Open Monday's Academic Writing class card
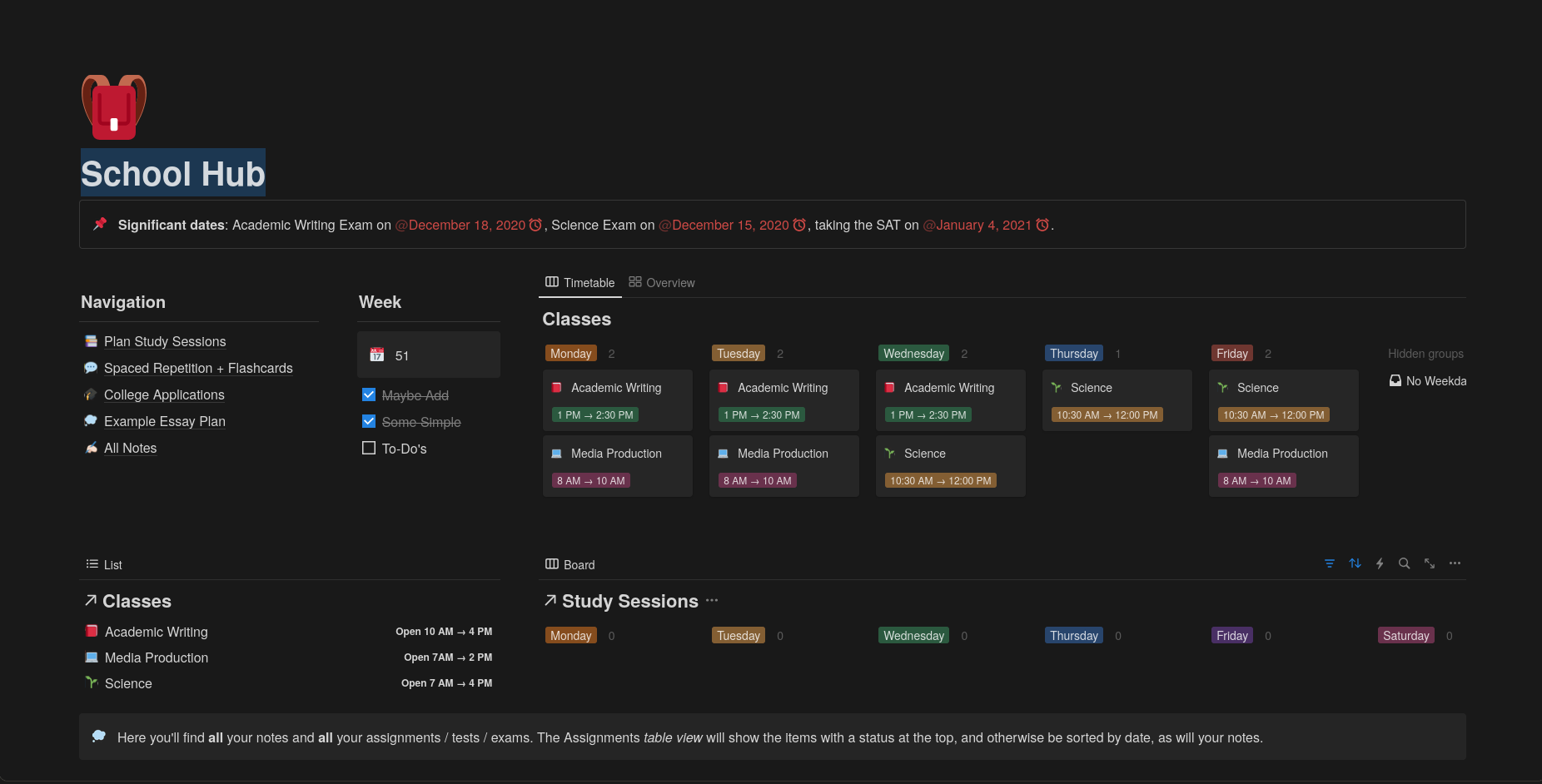 [x=618, y=400]
